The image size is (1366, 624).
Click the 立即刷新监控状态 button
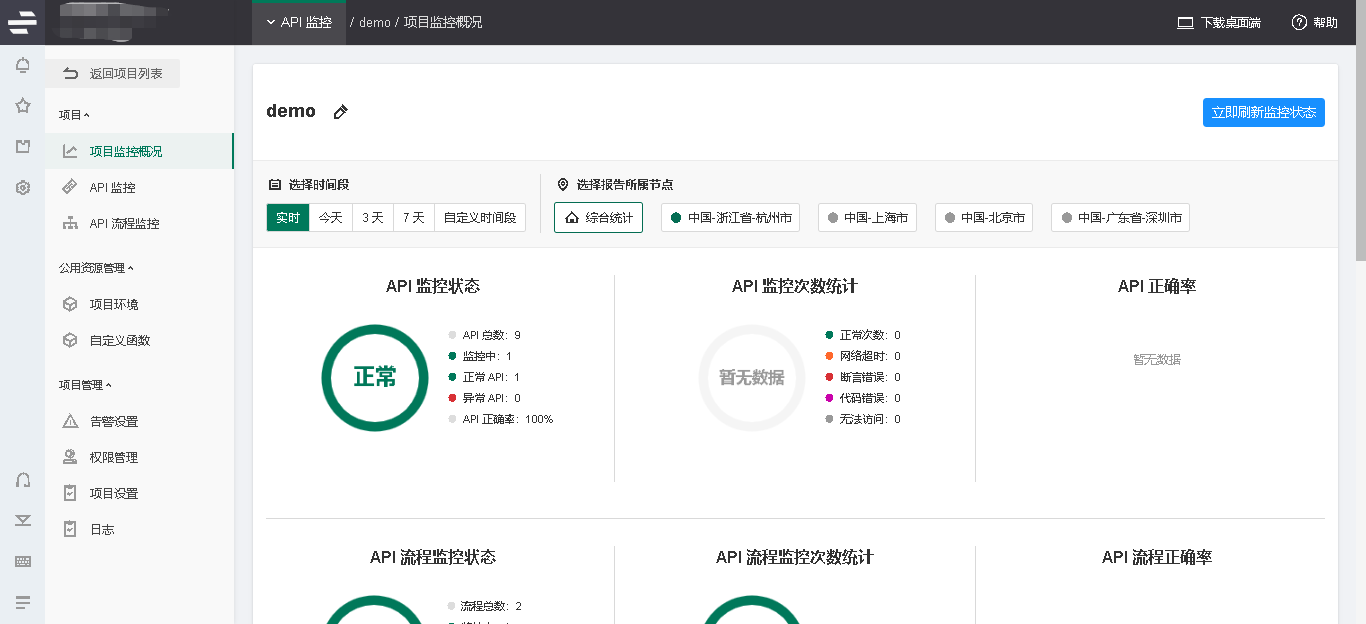pyautogui.click(x=1263, y=113)
